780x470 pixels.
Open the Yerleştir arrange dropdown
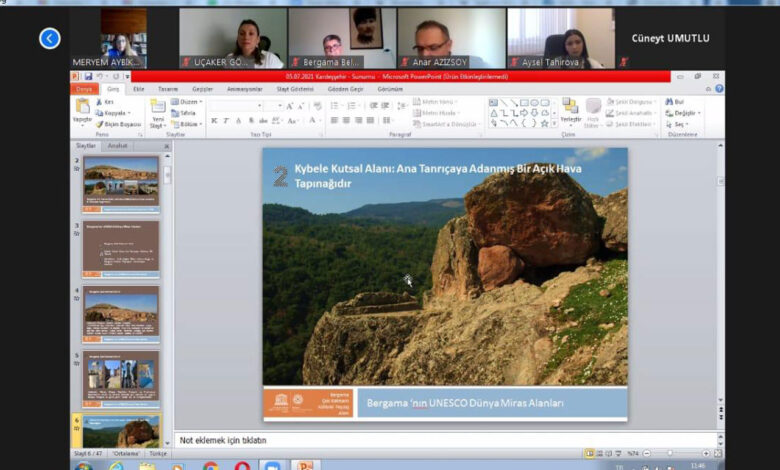[571, 119]
